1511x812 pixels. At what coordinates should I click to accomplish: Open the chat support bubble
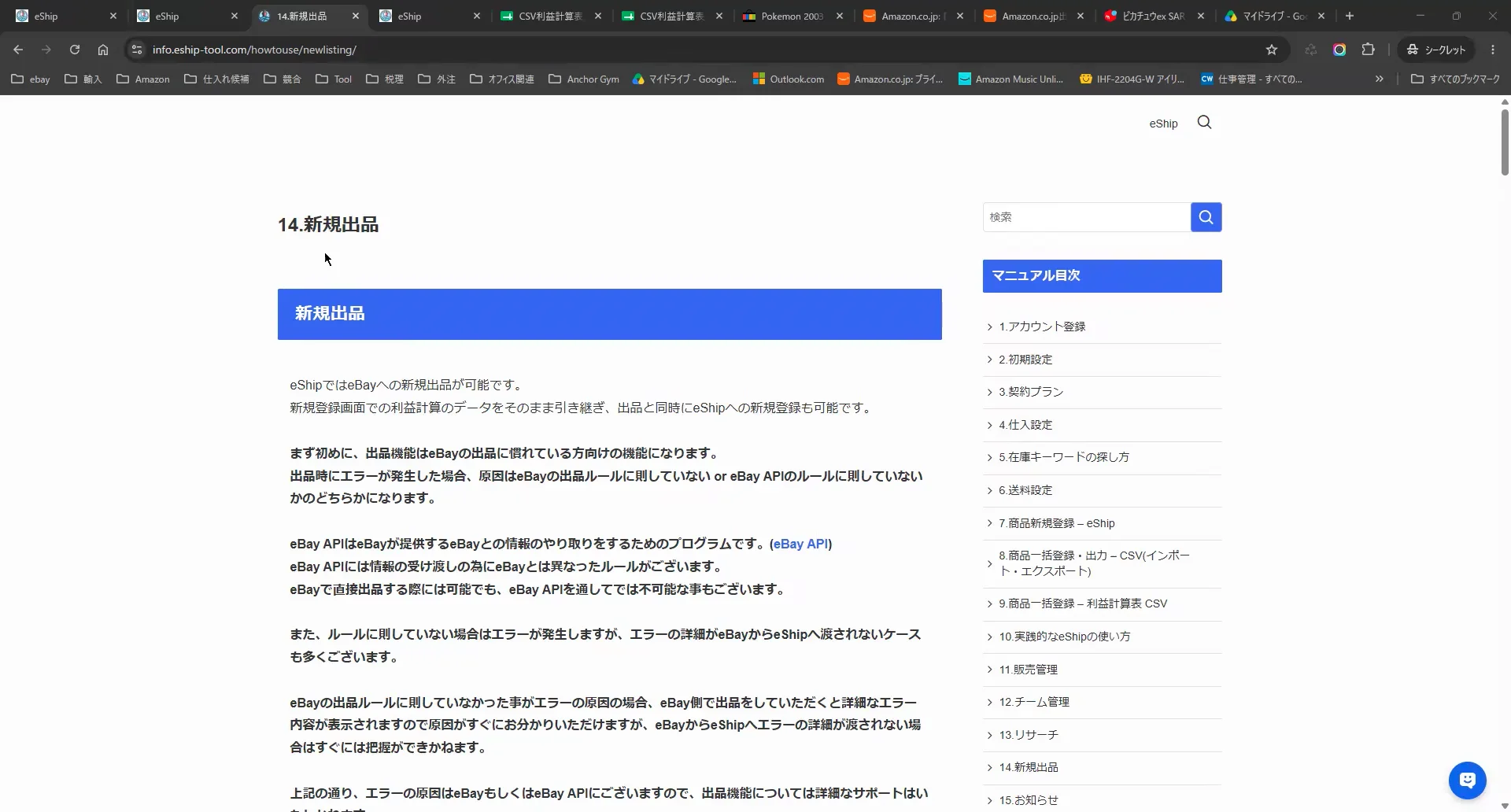(1467, 781)
